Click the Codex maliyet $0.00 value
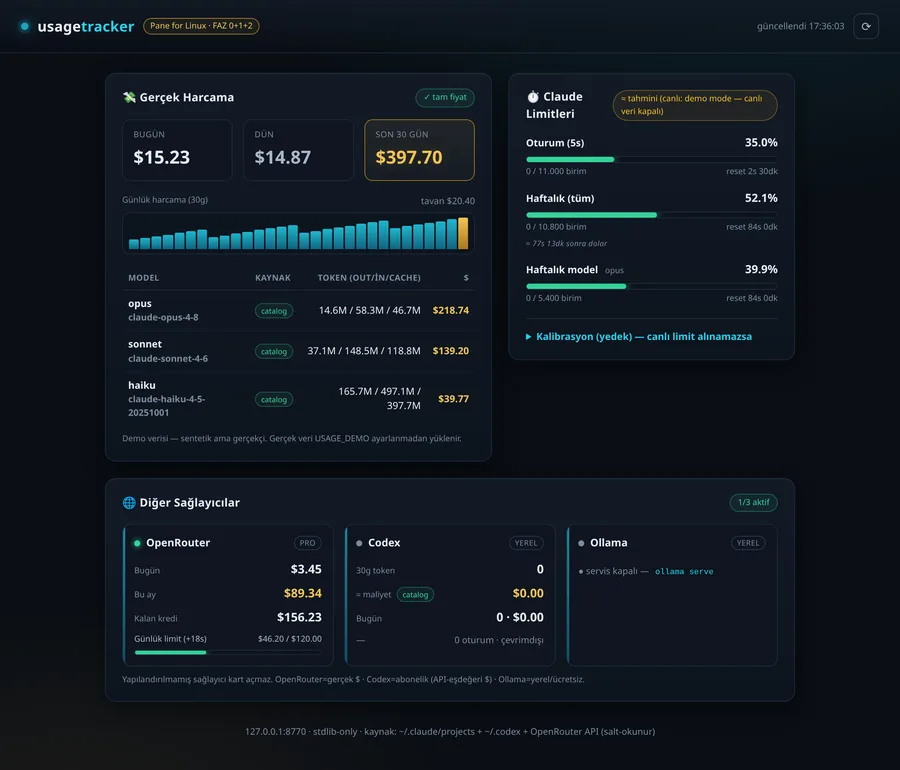 click(528, 593)
